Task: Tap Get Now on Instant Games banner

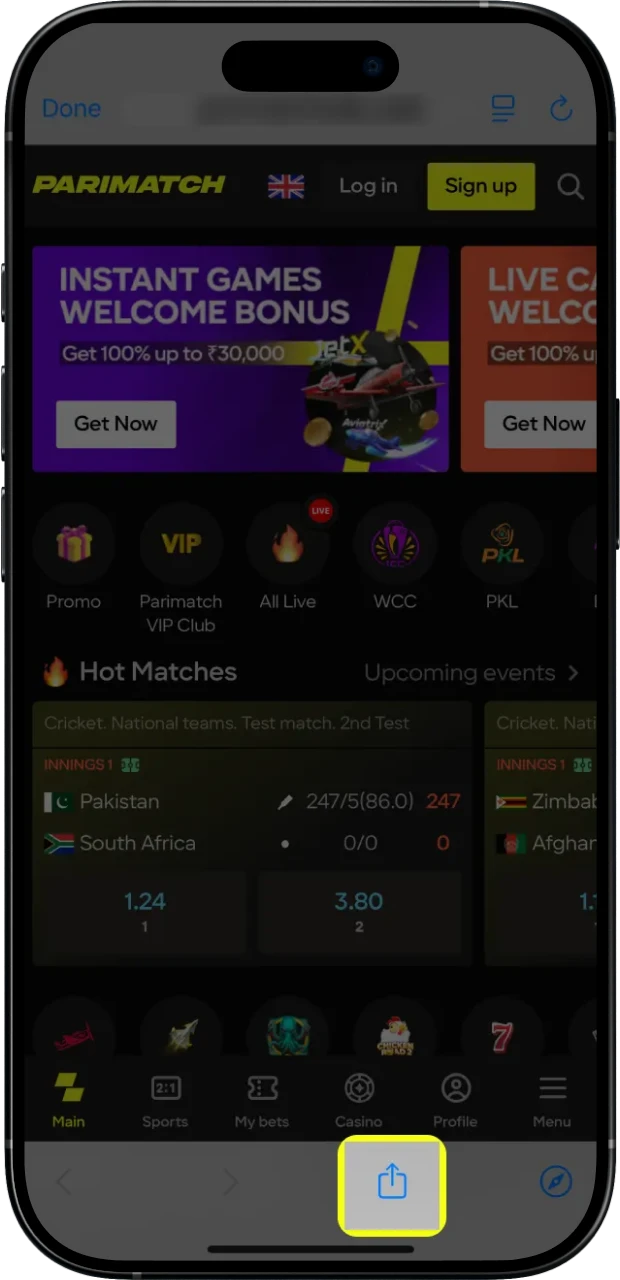Action: [116, 424]
